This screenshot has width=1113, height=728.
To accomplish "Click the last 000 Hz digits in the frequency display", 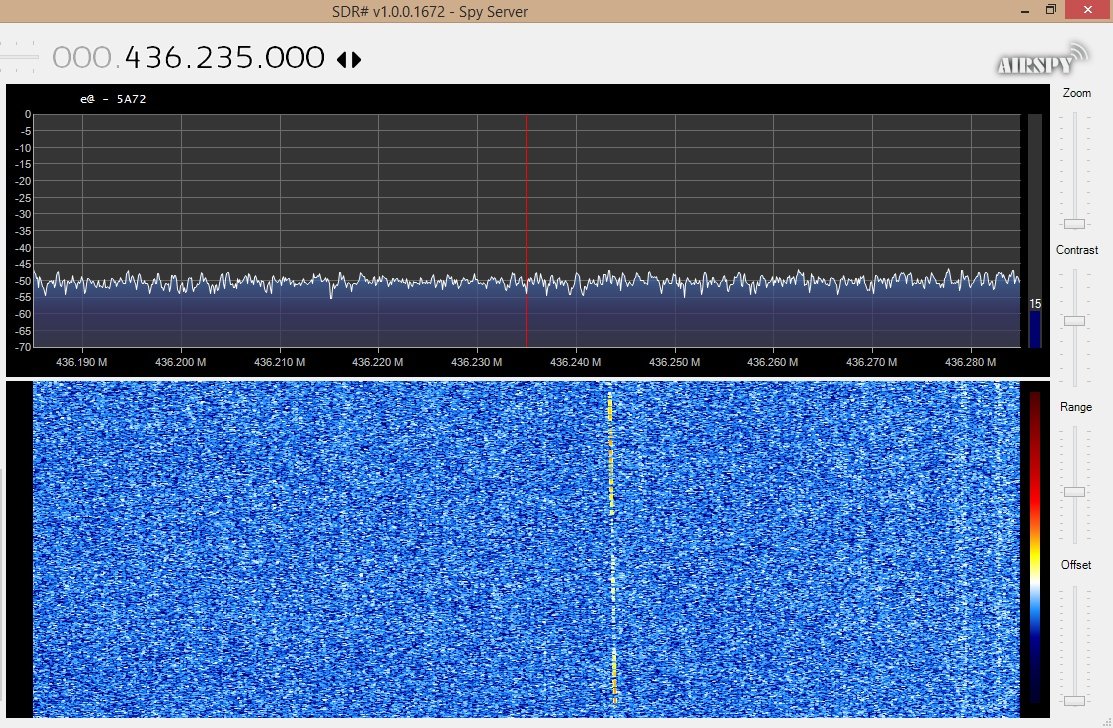I will [296, 57].
